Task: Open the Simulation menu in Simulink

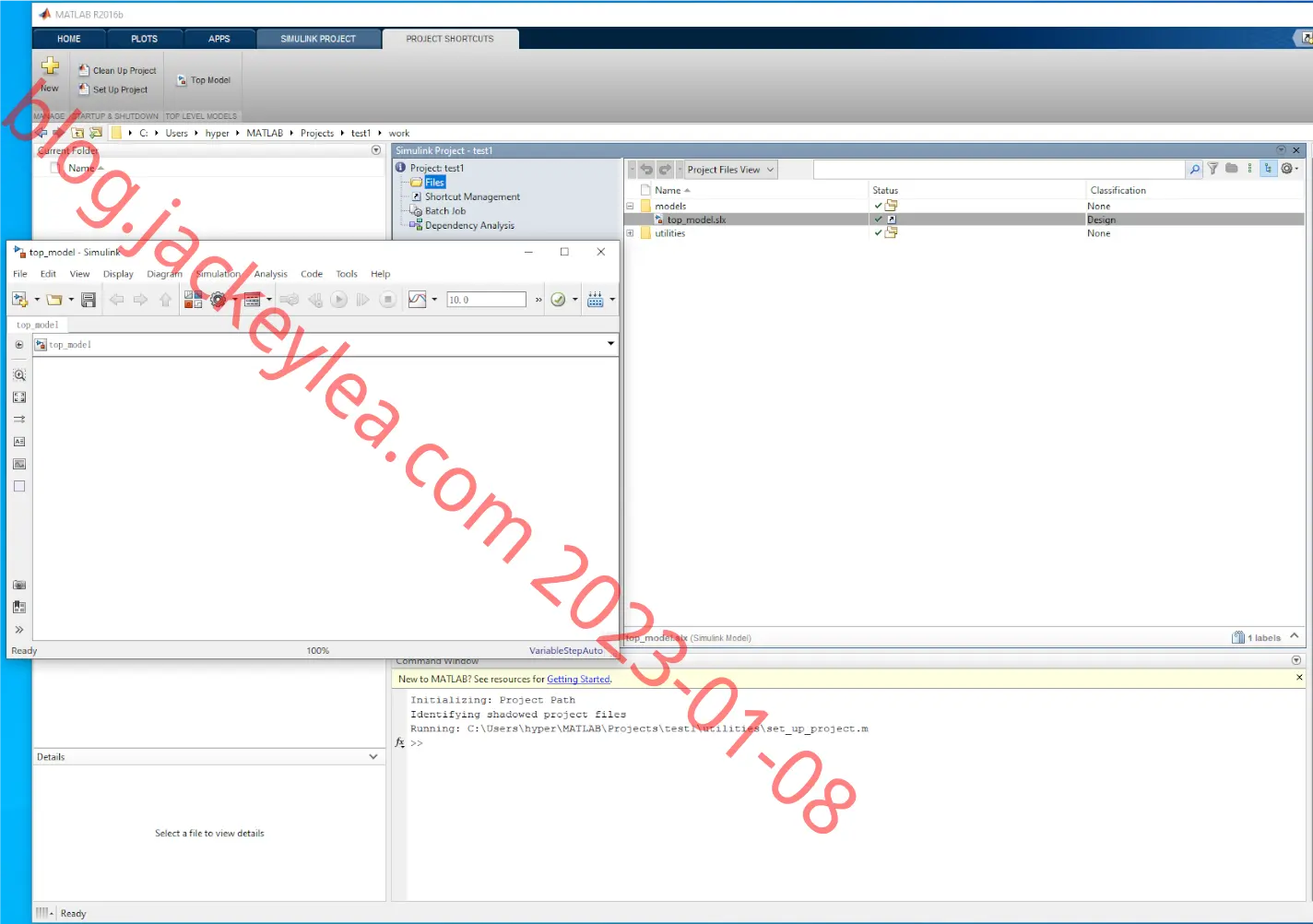Action: [x=218, y=274]
